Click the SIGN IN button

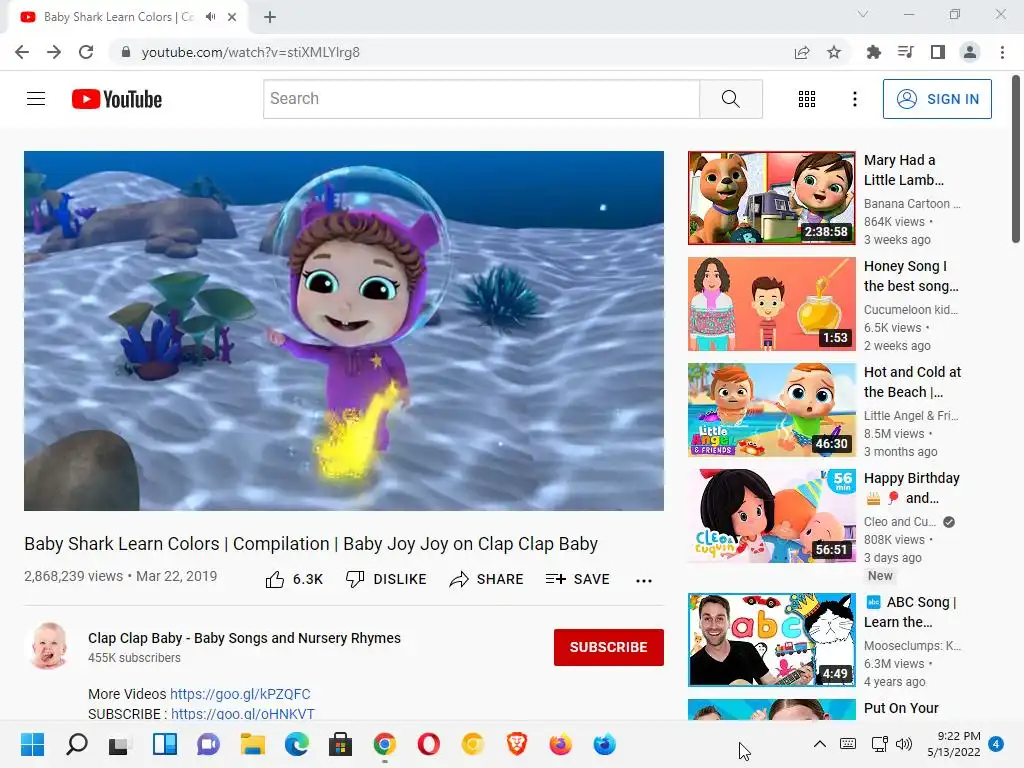coord(937,99)
